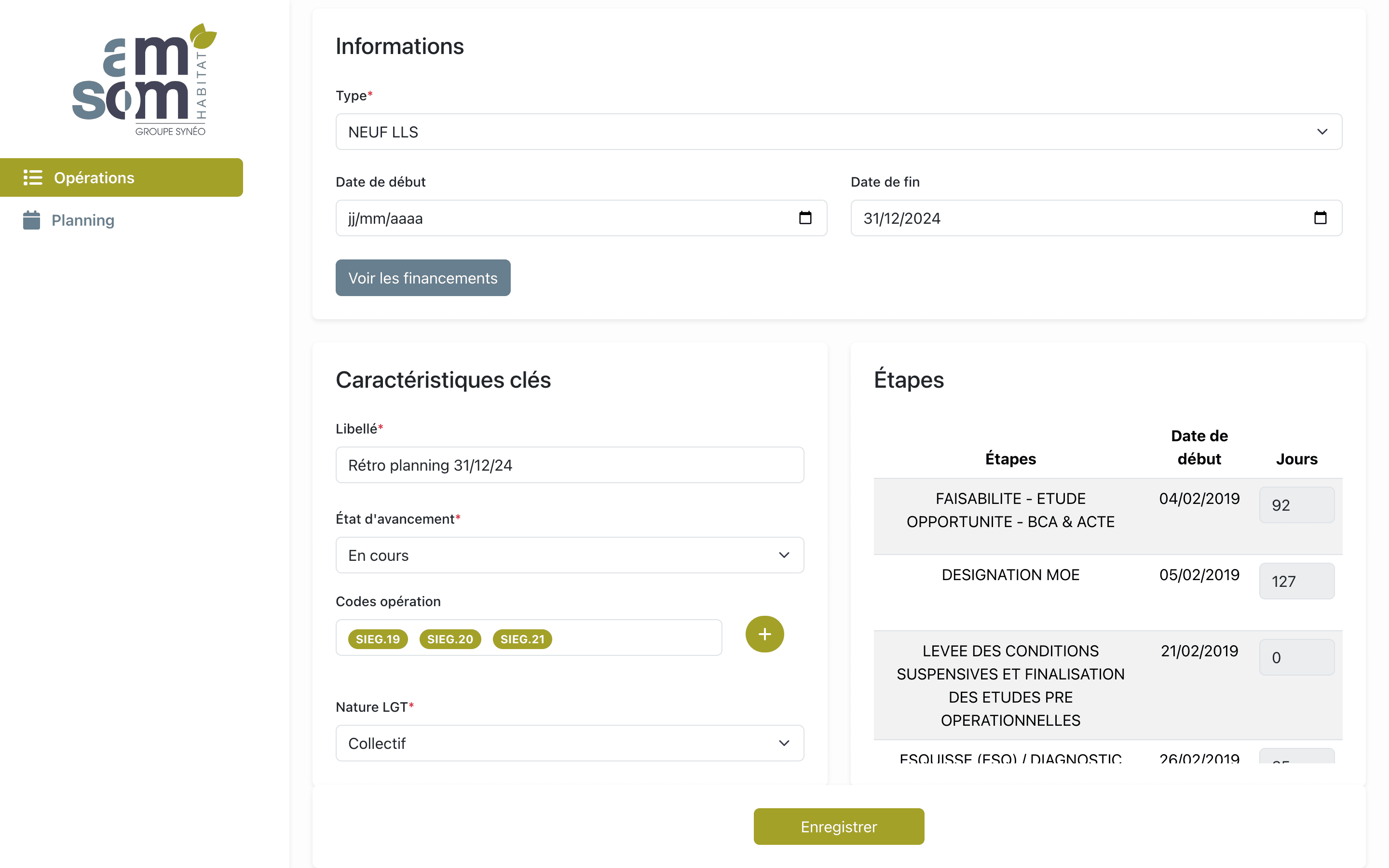Click the AMSOM Habitat logo
Screen dimensions: 1389x868
pos(145,80)
